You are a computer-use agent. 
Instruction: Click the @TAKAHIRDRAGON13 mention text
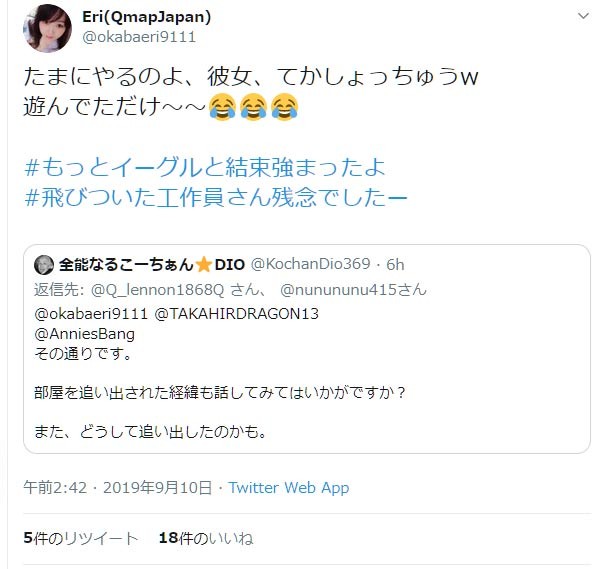tap(236, 314)
